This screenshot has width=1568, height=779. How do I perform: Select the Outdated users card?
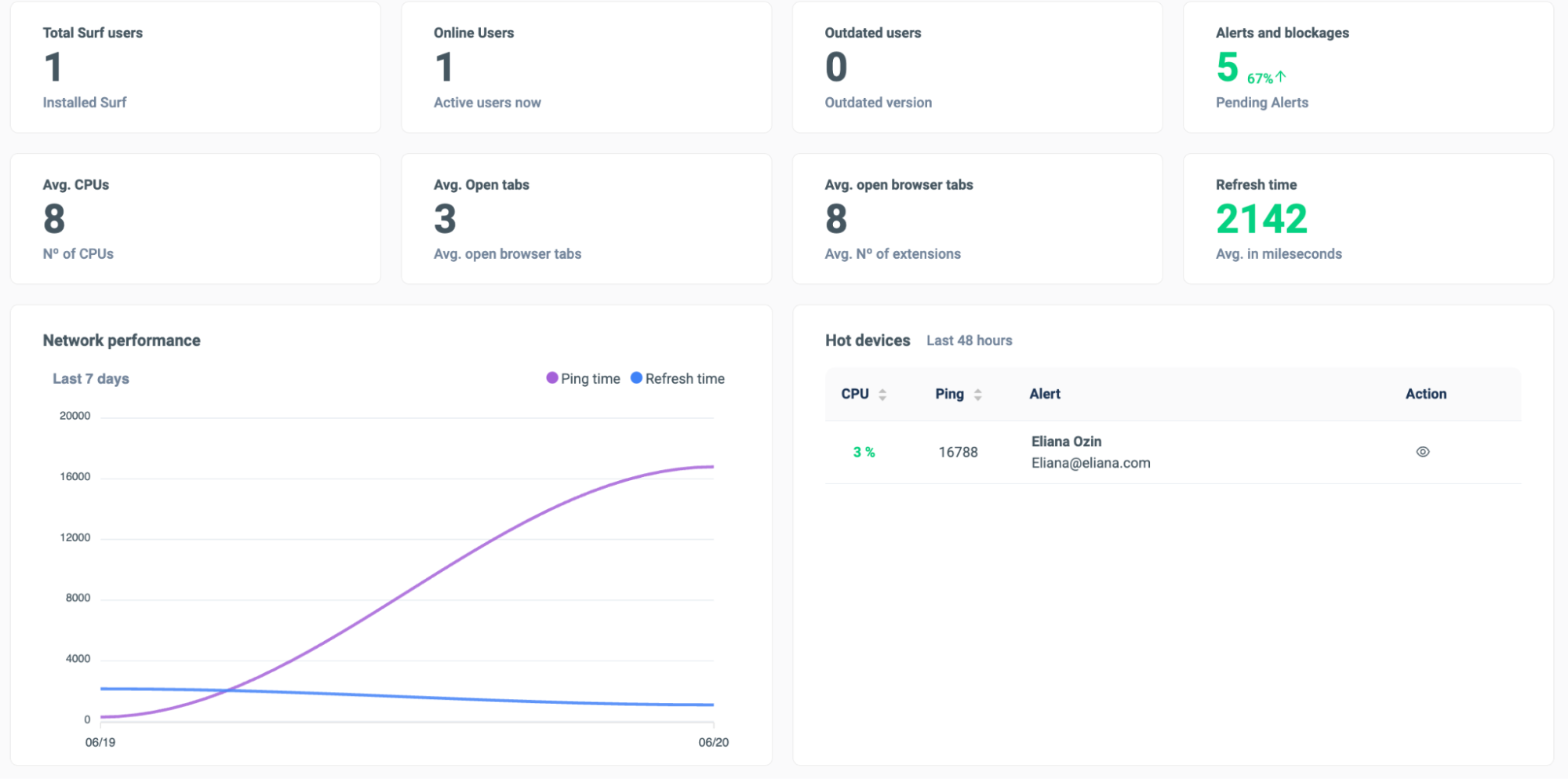coord(977,67)
